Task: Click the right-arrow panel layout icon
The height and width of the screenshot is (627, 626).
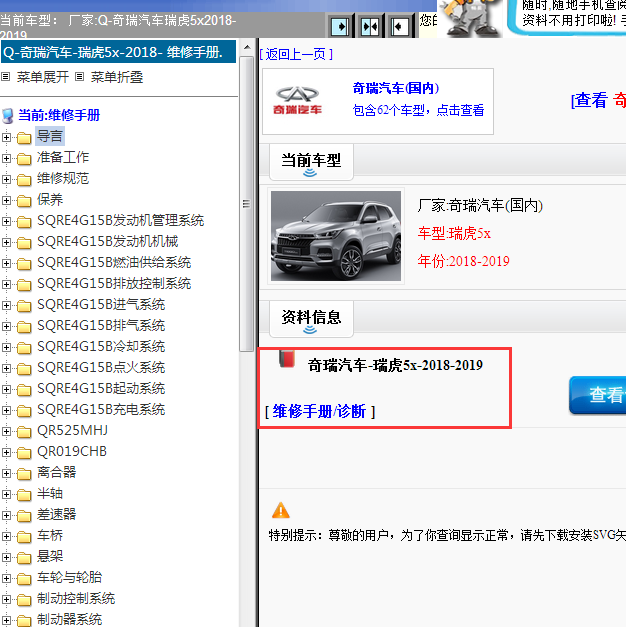Action: [340, 27]
